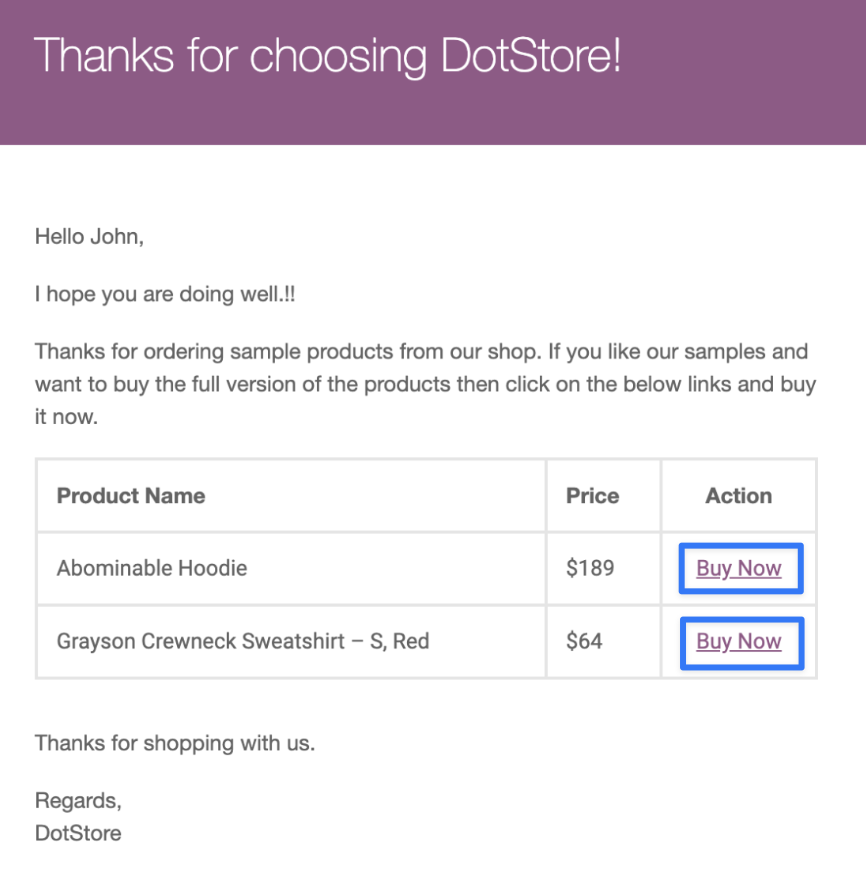This screenshot has width=866, height=872.
Task: Click the 'Thanks for shopping with us.' text
Action: click(x=175, y=743)
